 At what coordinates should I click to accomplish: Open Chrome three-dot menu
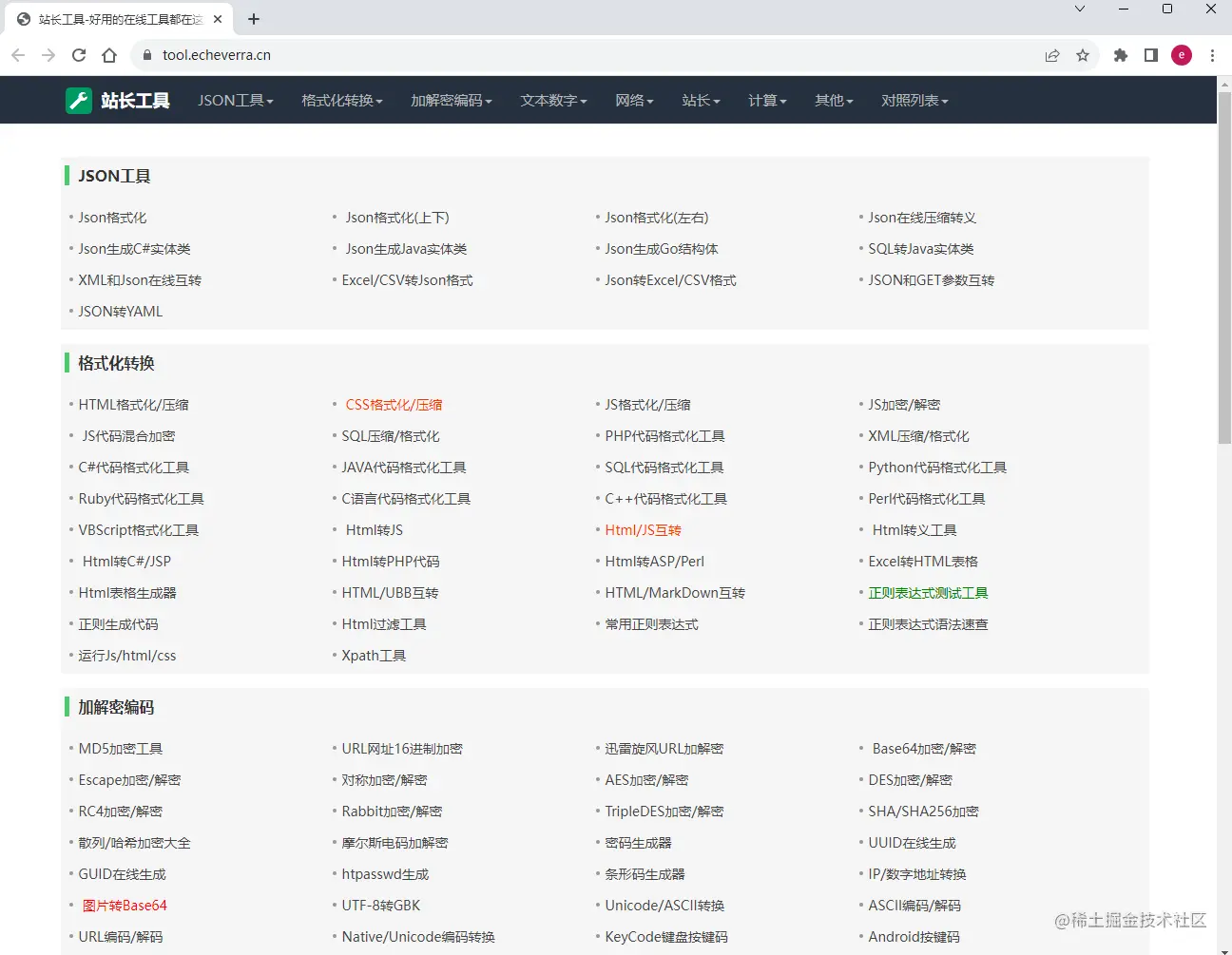click(x=1212, y=55)
